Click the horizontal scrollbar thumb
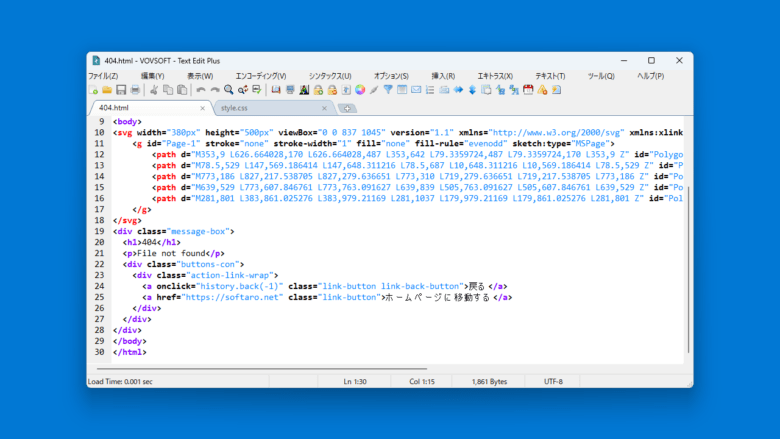The width and height of the screenshot is (780, 439). click(x=262, y=369)
